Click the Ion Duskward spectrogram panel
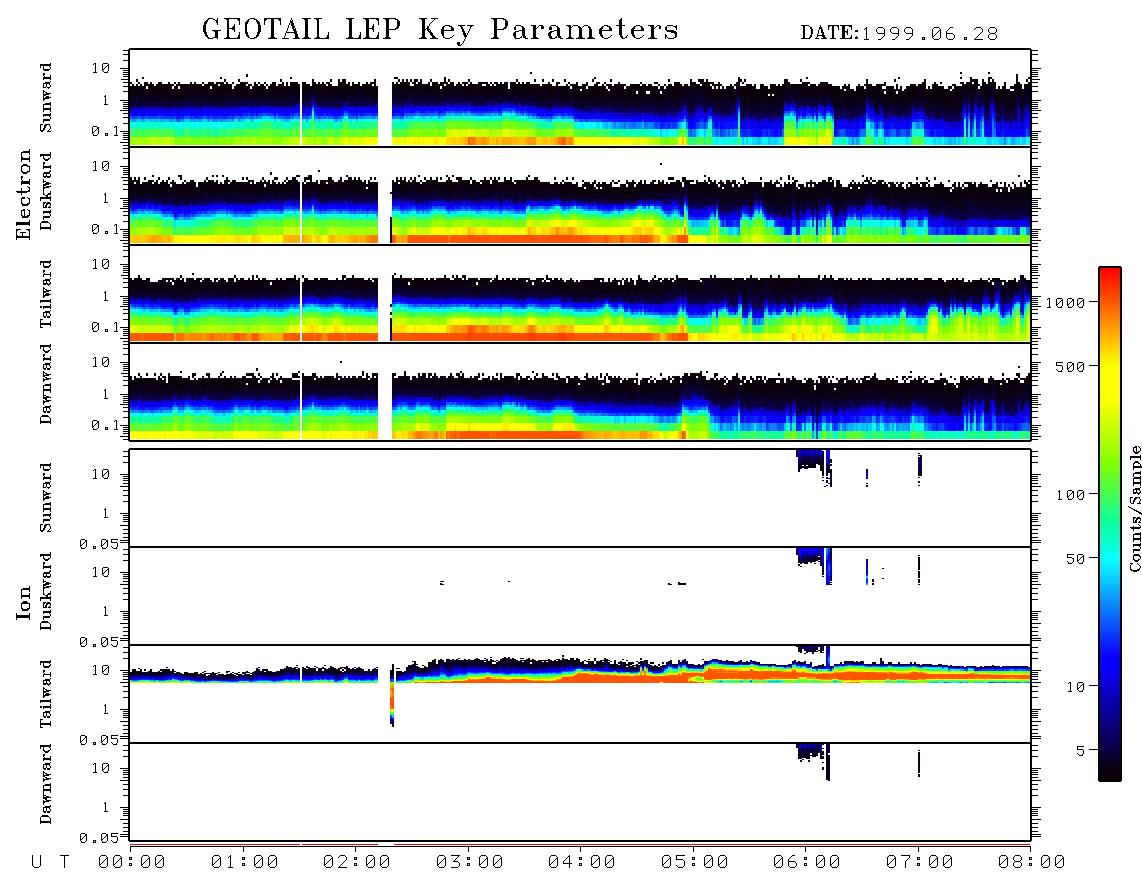The image size is (1142, 880). coord(580,596)
